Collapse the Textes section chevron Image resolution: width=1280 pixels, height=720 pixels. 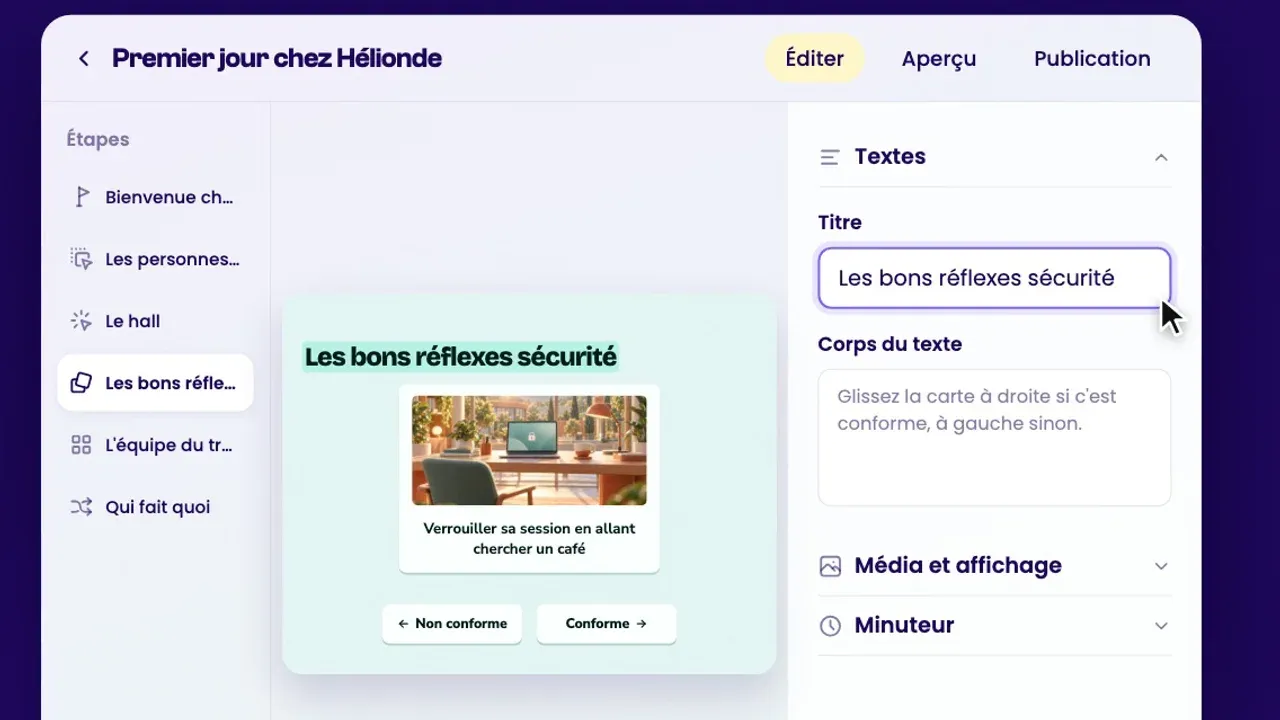[1161, 157]
